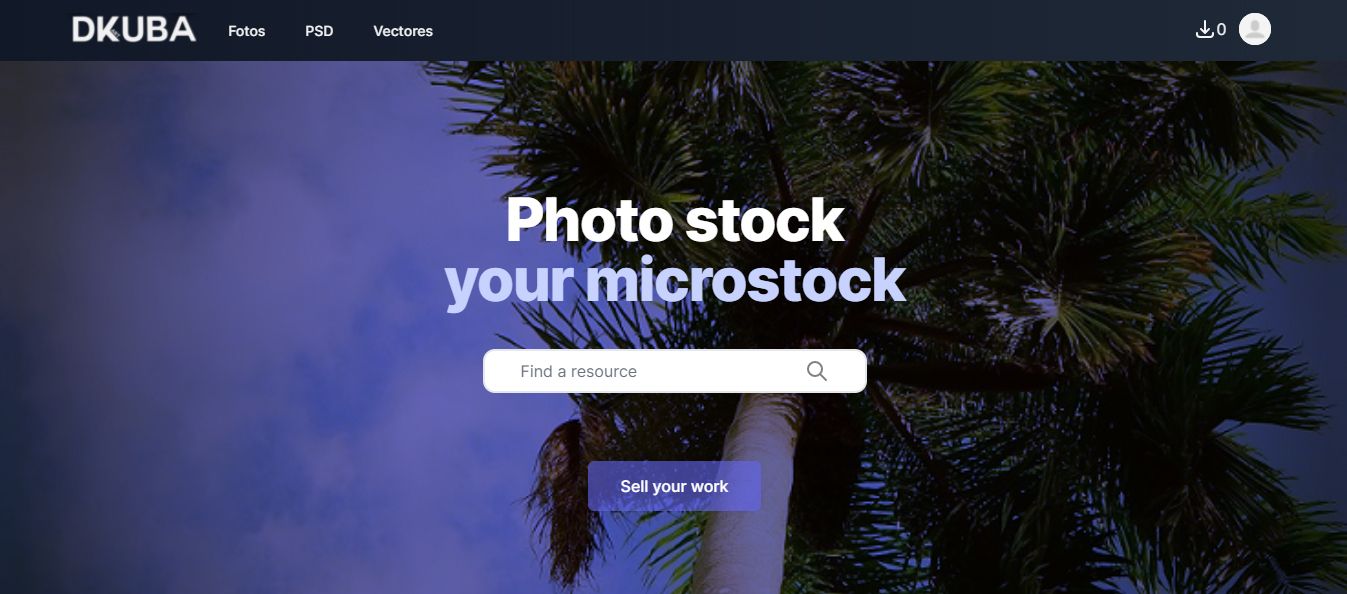This screenshot has height=594, width=1347.
Task: Open the downloads tray icon
Action: coord(1204,30)
